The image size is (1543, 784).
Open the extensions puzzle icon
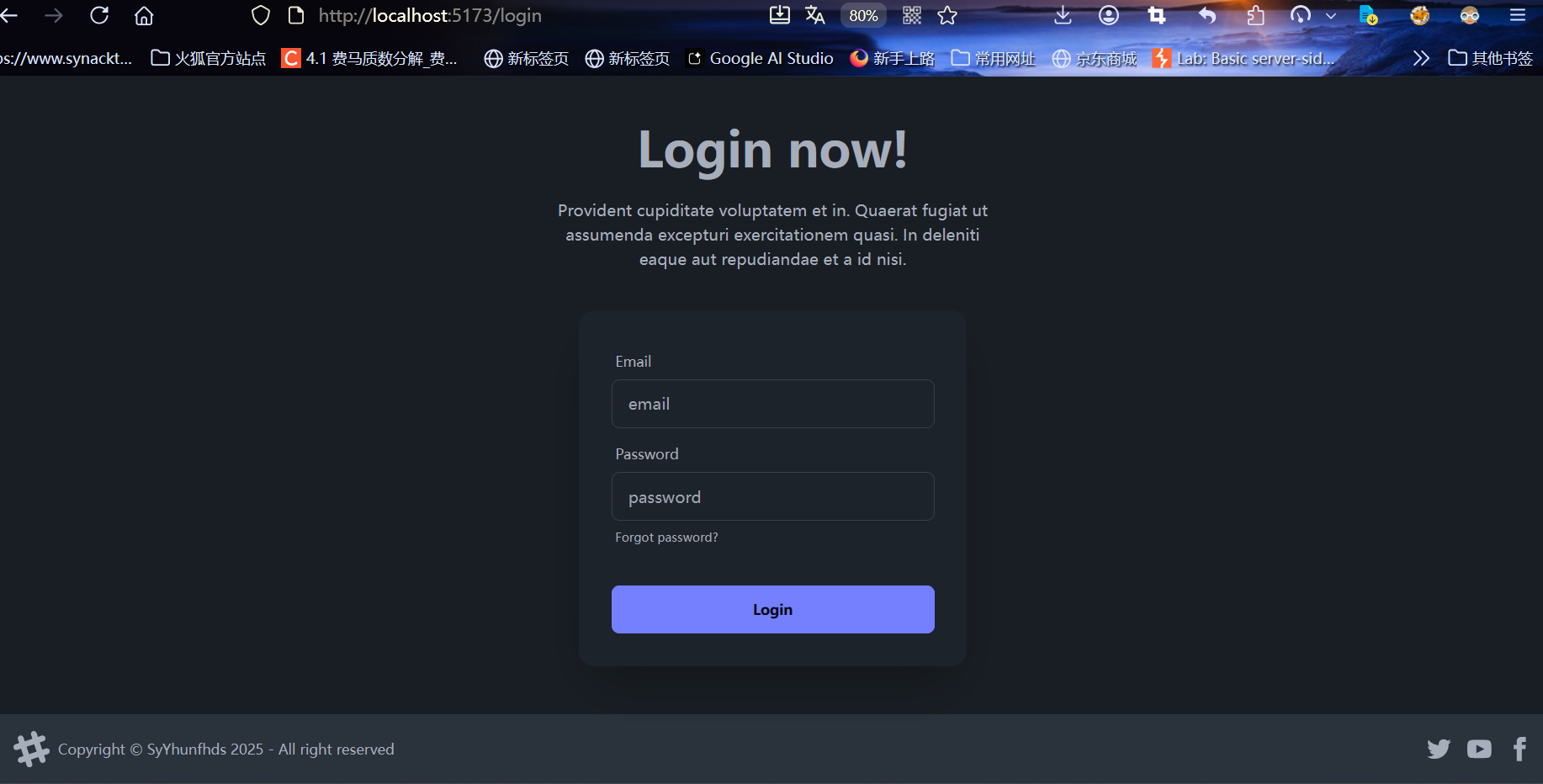1255,15
